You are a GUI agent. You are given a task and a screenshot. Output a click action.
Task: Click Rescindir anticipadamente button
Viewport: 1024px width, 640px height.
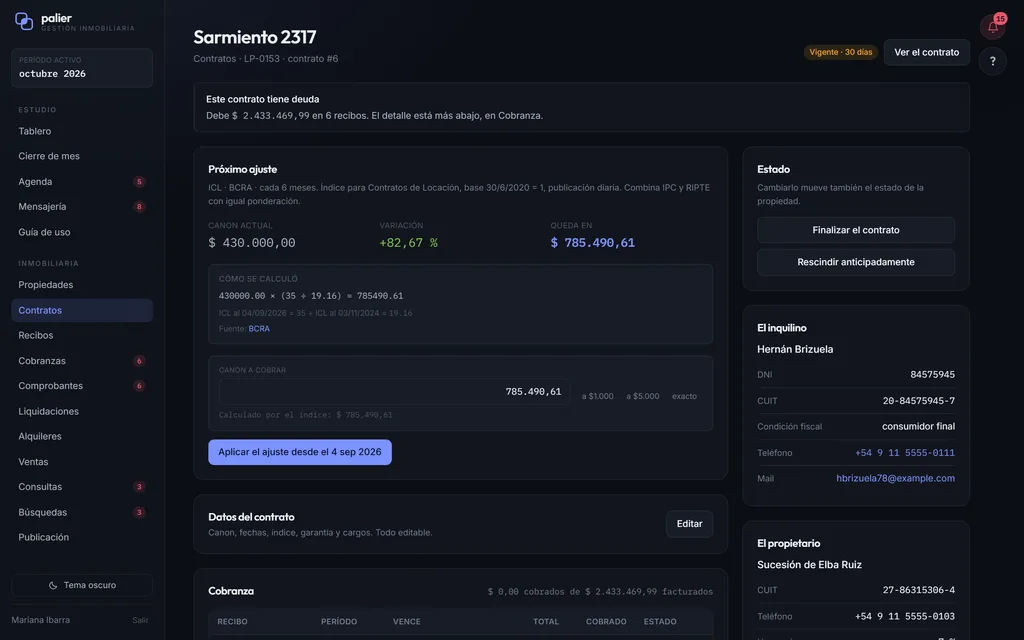pos(856,262)
